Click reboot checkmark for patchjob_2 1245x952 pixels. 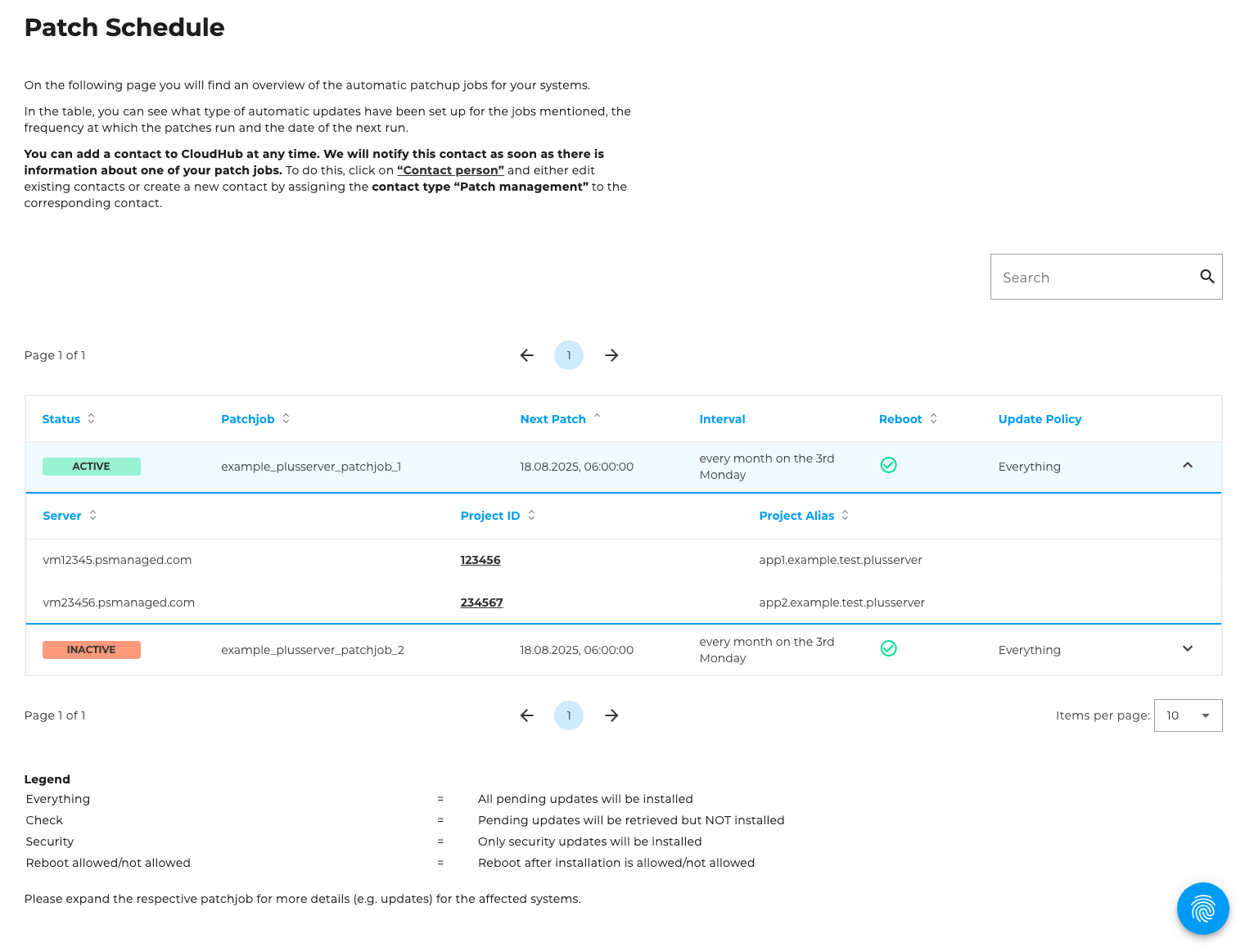click(888, 648)
